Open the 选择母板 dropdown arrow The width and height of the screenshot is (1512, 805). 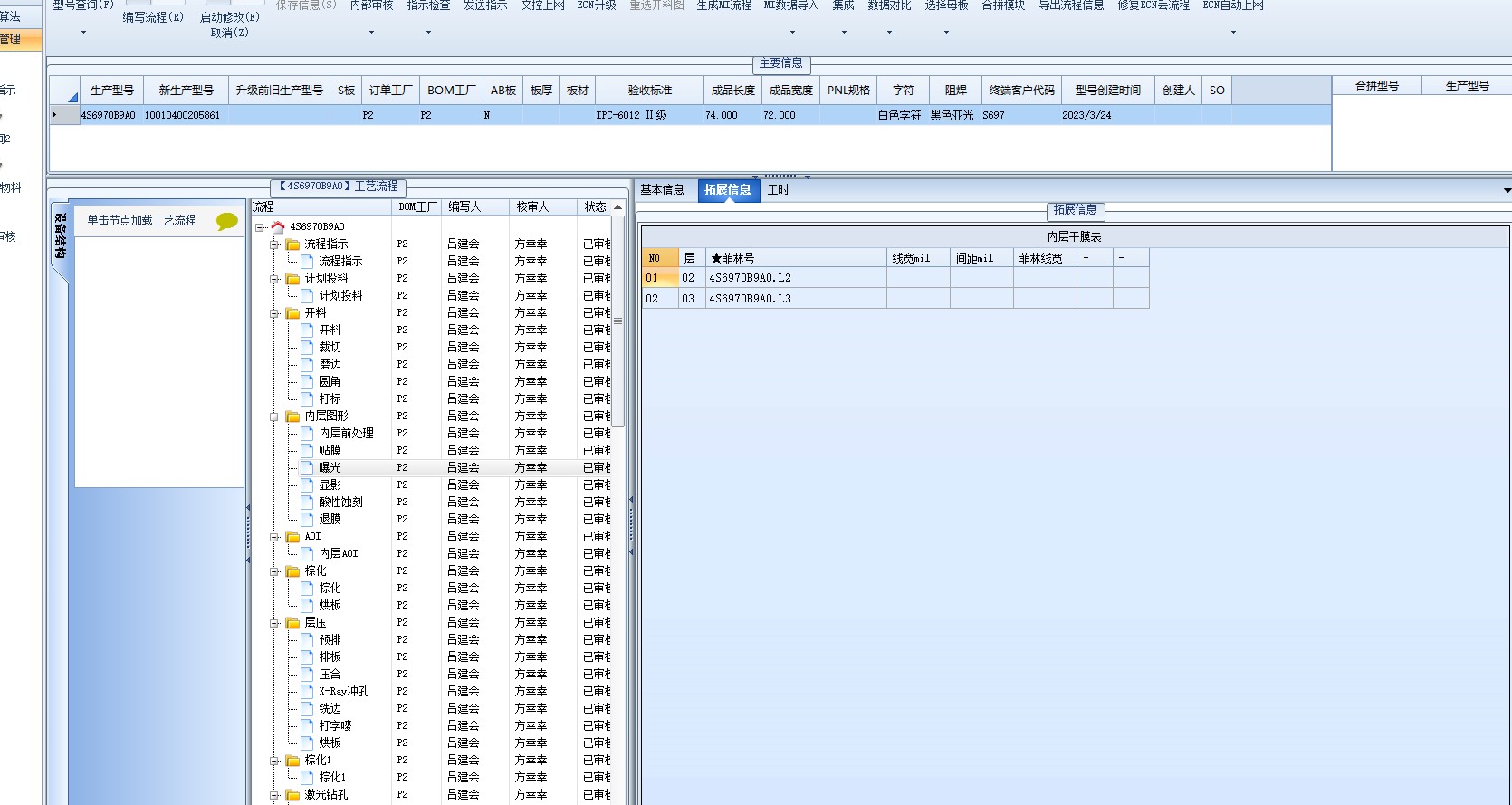[946, 33]
